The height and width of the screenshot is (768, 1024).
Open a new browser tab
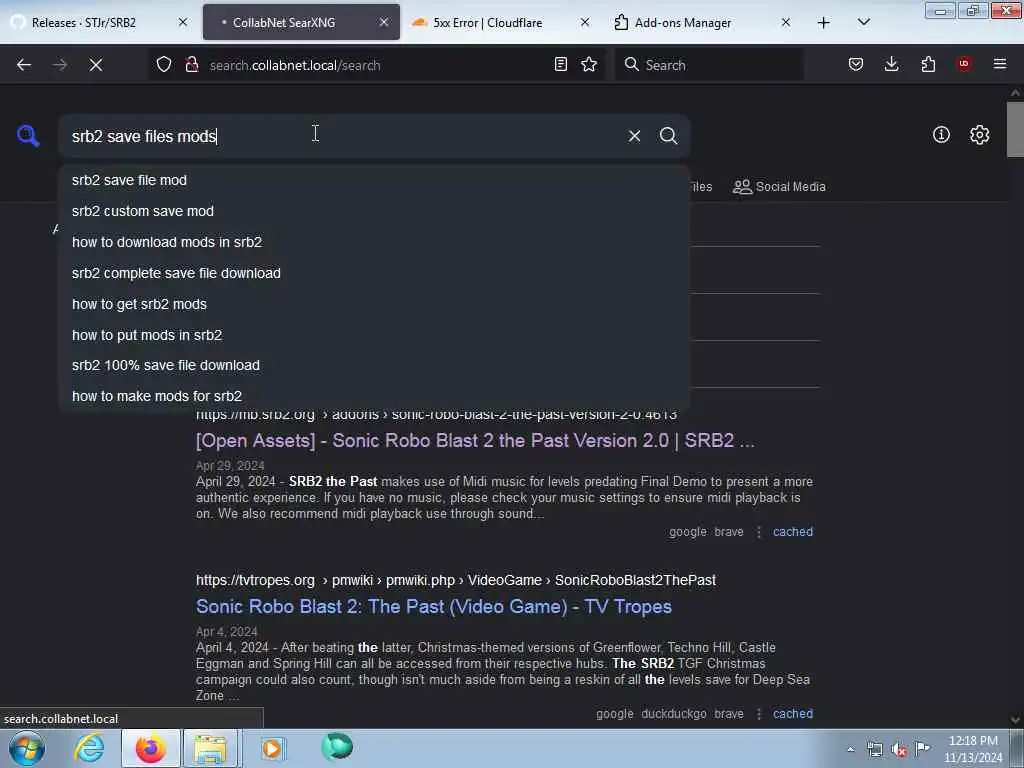824,23
